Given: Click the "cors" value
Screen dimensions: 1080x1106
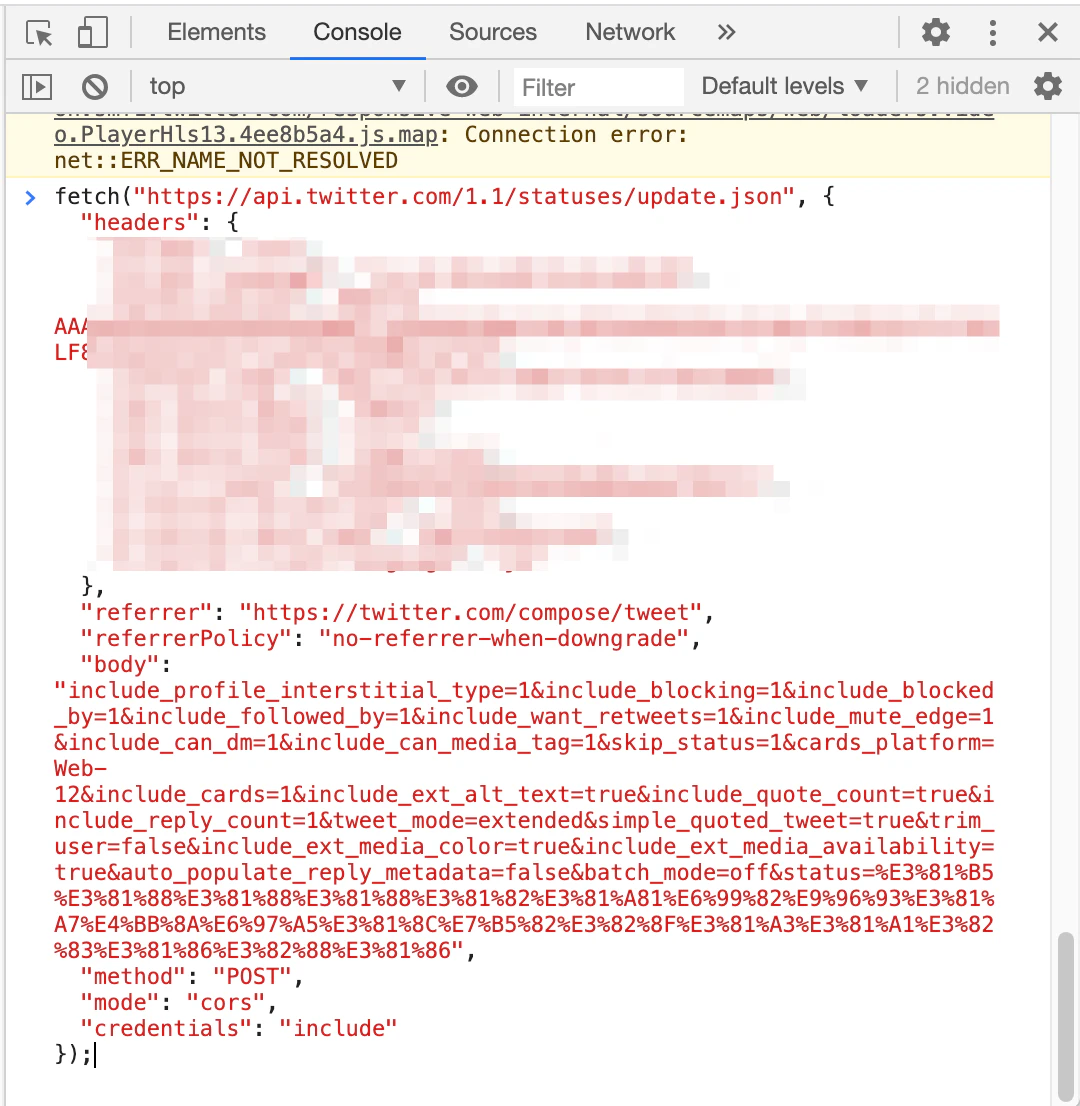Looking at the screenshot, I should pos(226,1002).
